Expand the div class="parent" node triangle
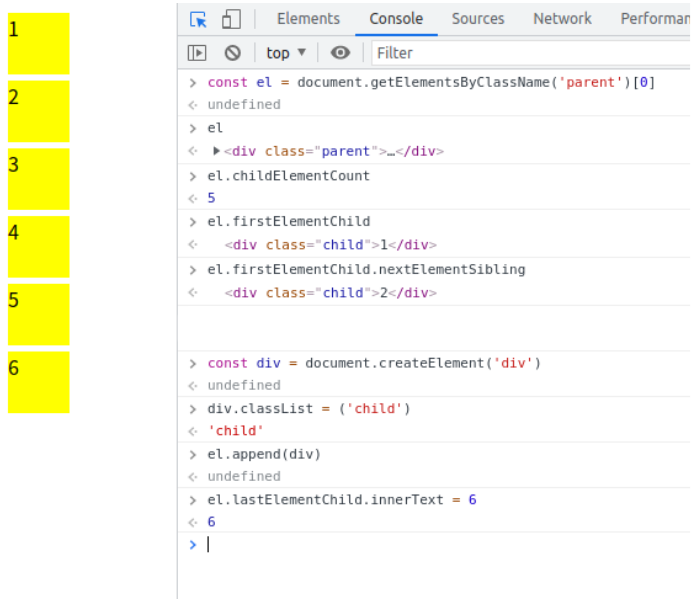Viewport: 694px width, 602px height. (x=216, y=151)
